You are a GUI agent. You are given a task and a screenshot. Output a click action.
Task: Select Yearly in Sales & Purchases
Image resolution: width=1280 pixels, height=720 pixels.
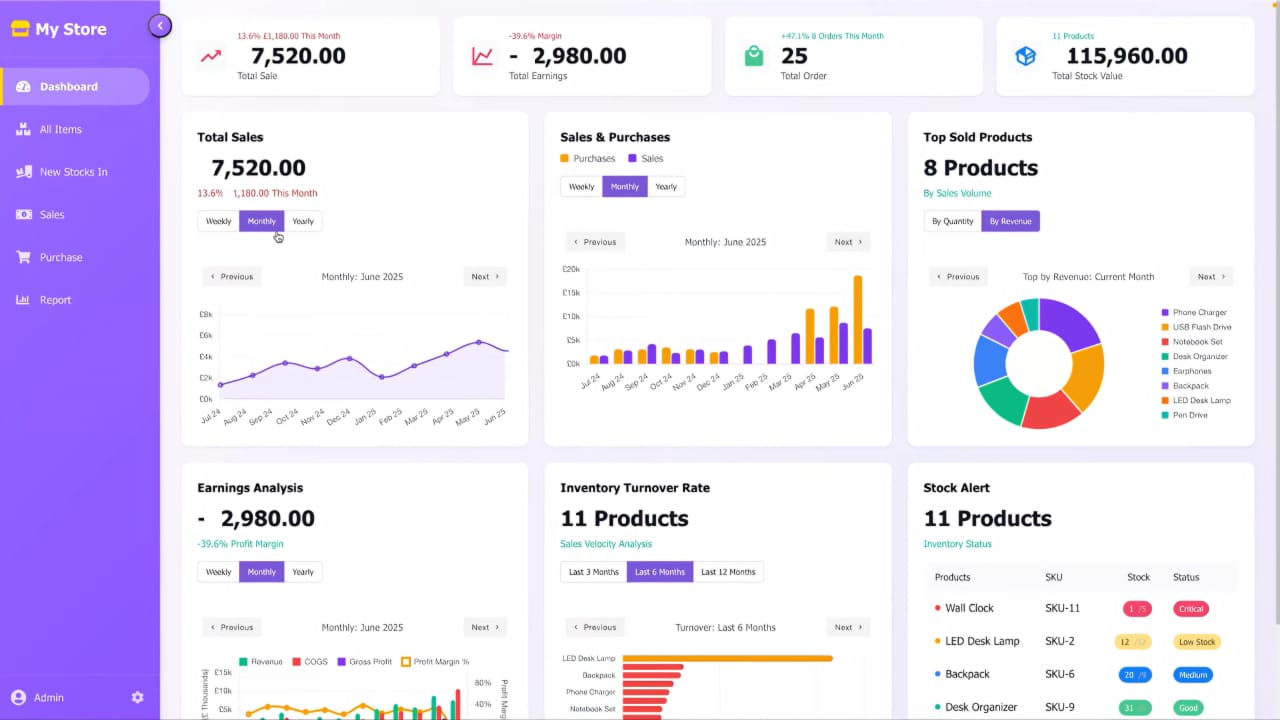tap(666, 187)
